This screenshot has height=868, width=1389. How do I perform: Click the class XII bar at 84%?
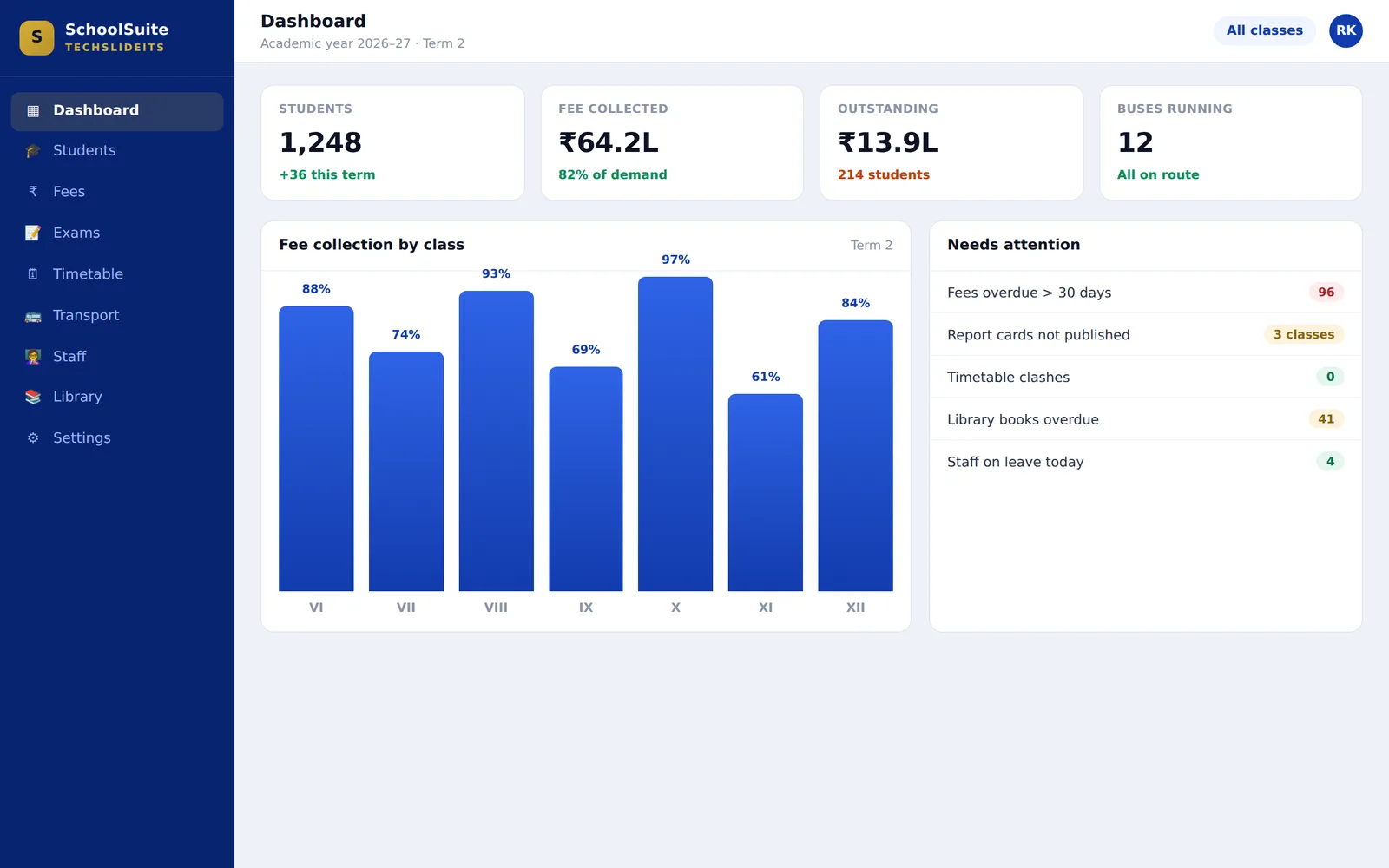[x=855, y=456]
